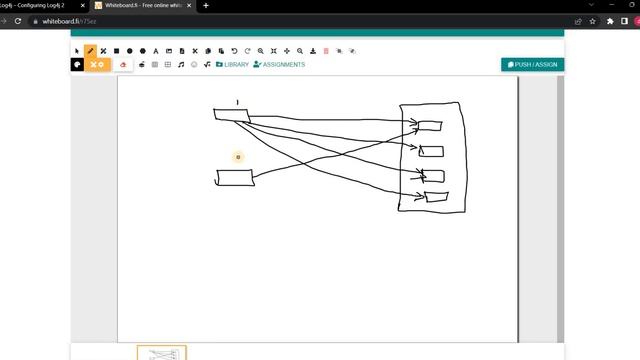The width and height of the screenshot is (640, 360).
Task: Bookmark this page with the star icon
Action: click(593, 21)
